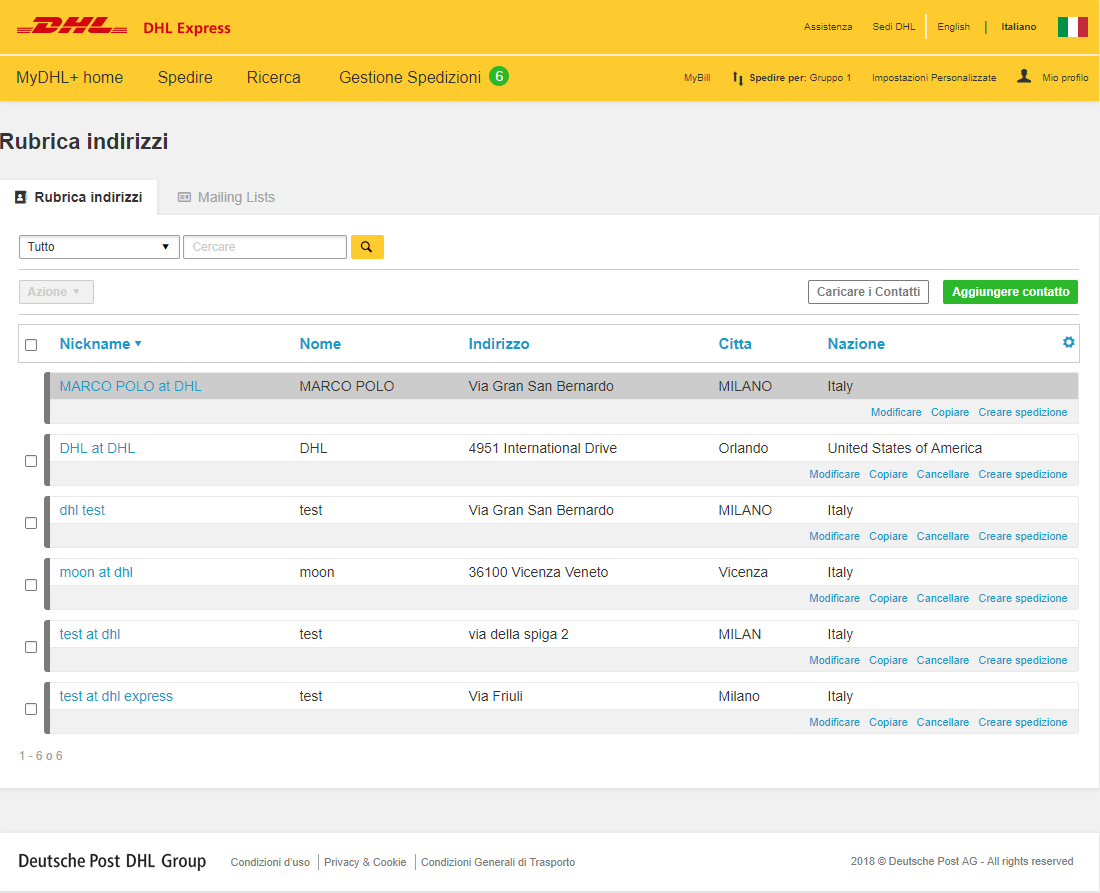Screen dimensions: 1100x893
Task: Click the Mio profilo person icon
Action: click(x=1024, y=76)
